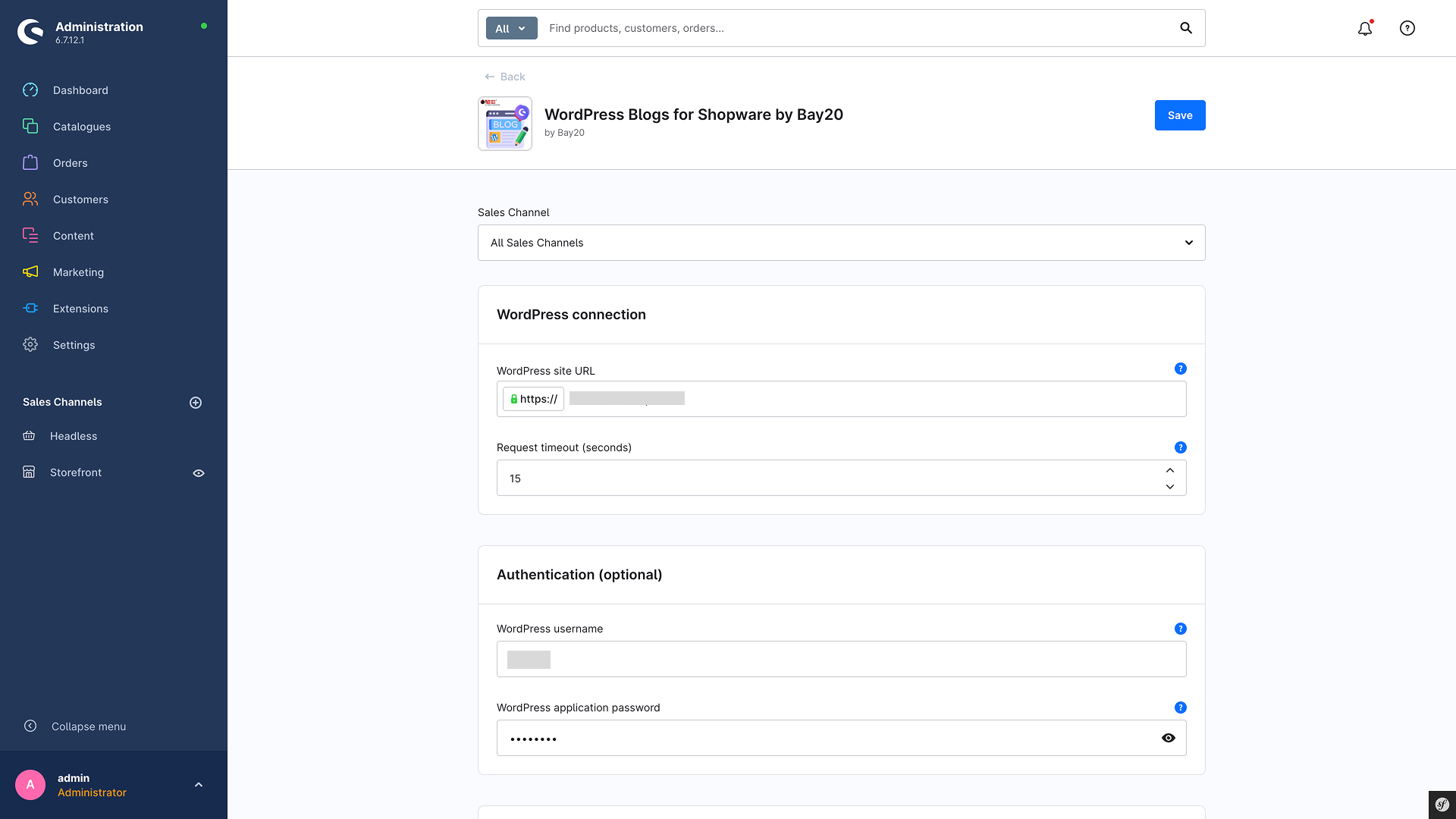This screenshot has width=1456, height=819.
Task: Open the Marketing megaphone icon
Action: tap(30, 271)
